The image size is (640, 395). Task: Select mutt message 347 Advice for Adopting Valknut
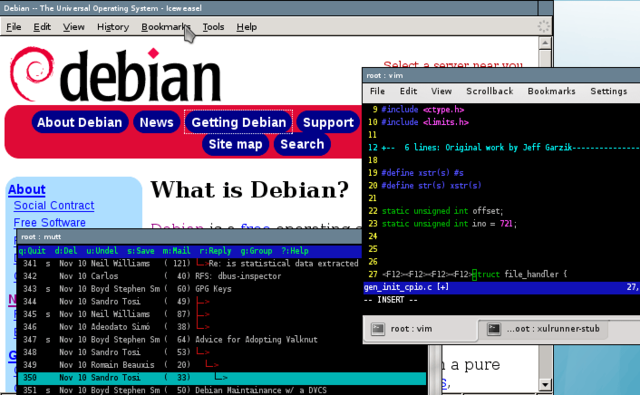coord(189,339)
